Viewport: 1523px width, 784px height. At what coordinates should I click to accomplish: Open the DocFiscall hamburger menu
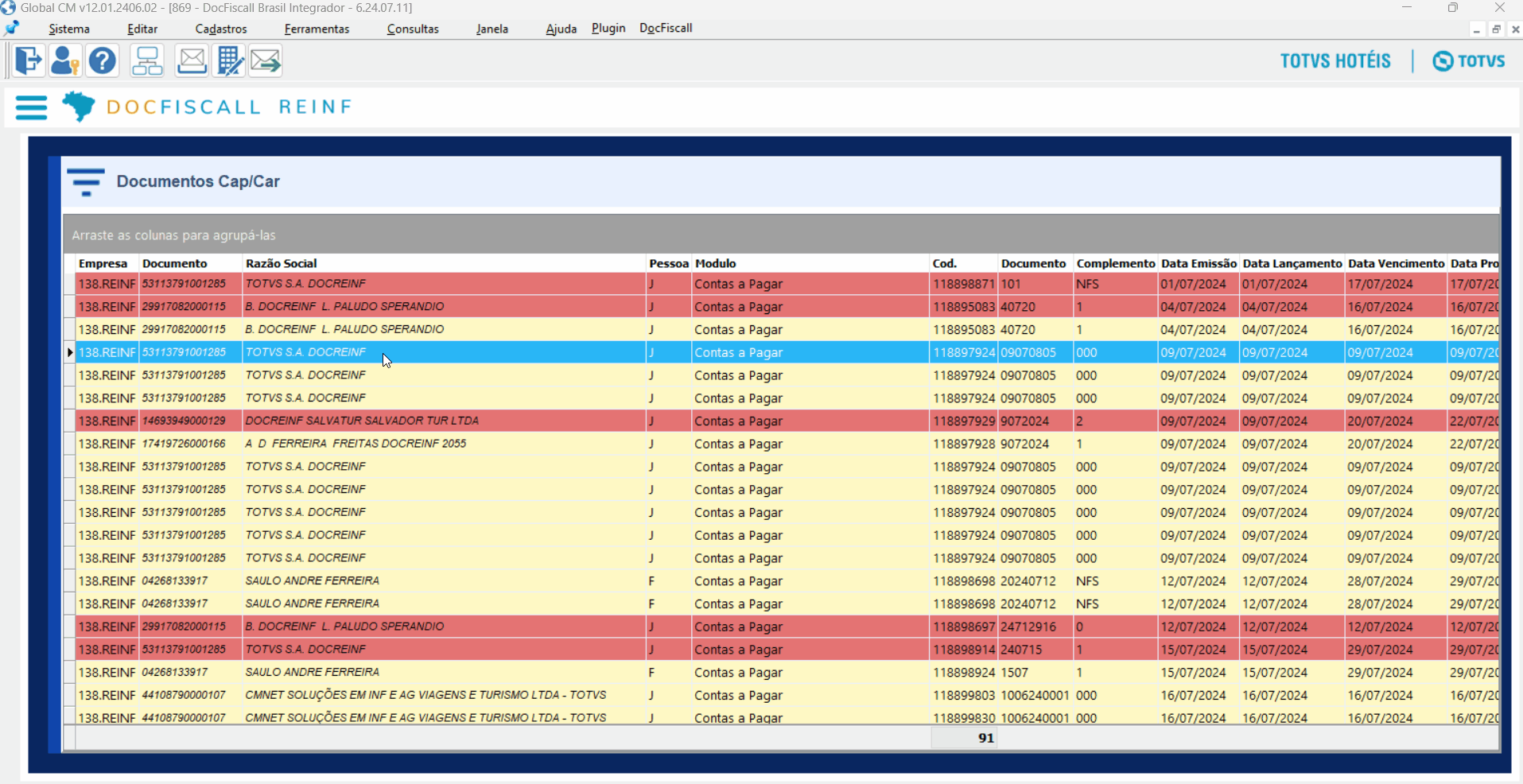tap(32, 107)
